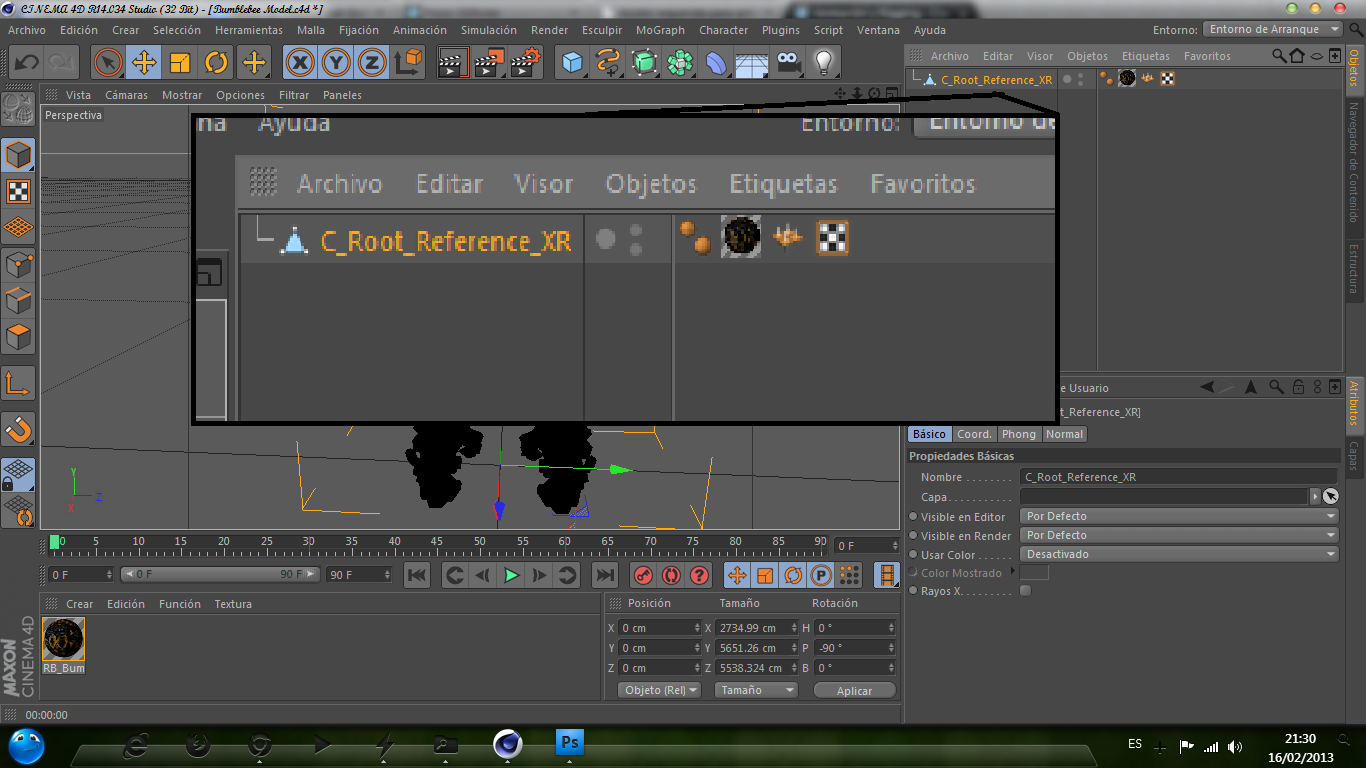
Task: Open the Objeto (Rel) dropdown
Action: coord(660,690)
